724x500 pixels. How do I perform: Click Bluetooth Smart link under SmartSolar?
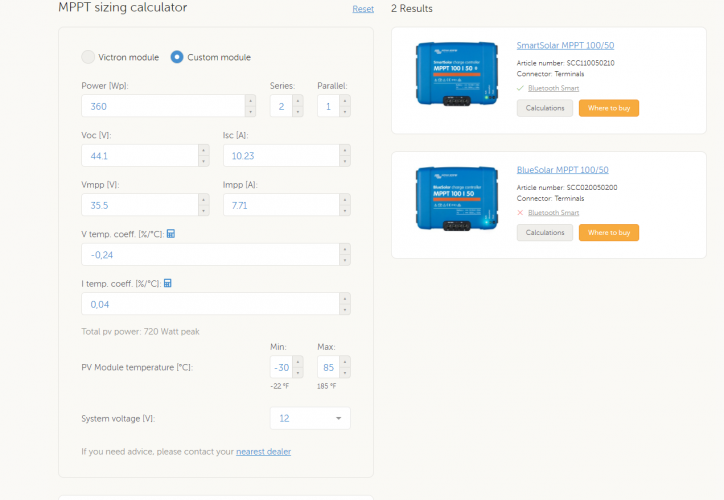[x=553, y=88]
